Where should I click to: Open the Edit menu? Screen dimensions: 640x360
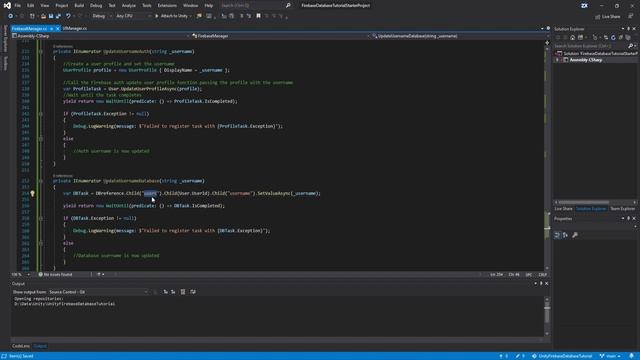[31, 6]
